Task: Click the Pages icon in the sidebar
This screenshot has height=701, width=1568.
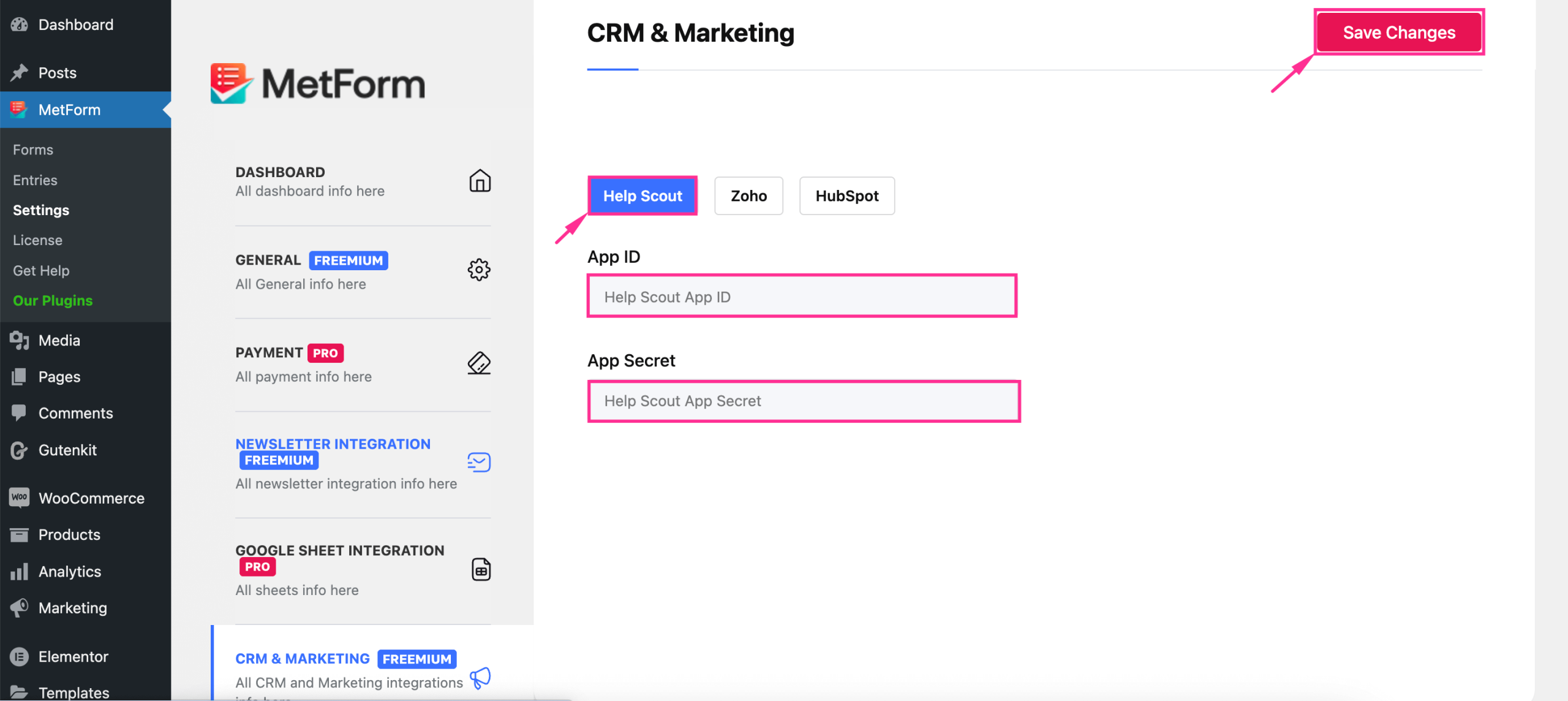Action: pyautogui.click(x=19, y=377)
